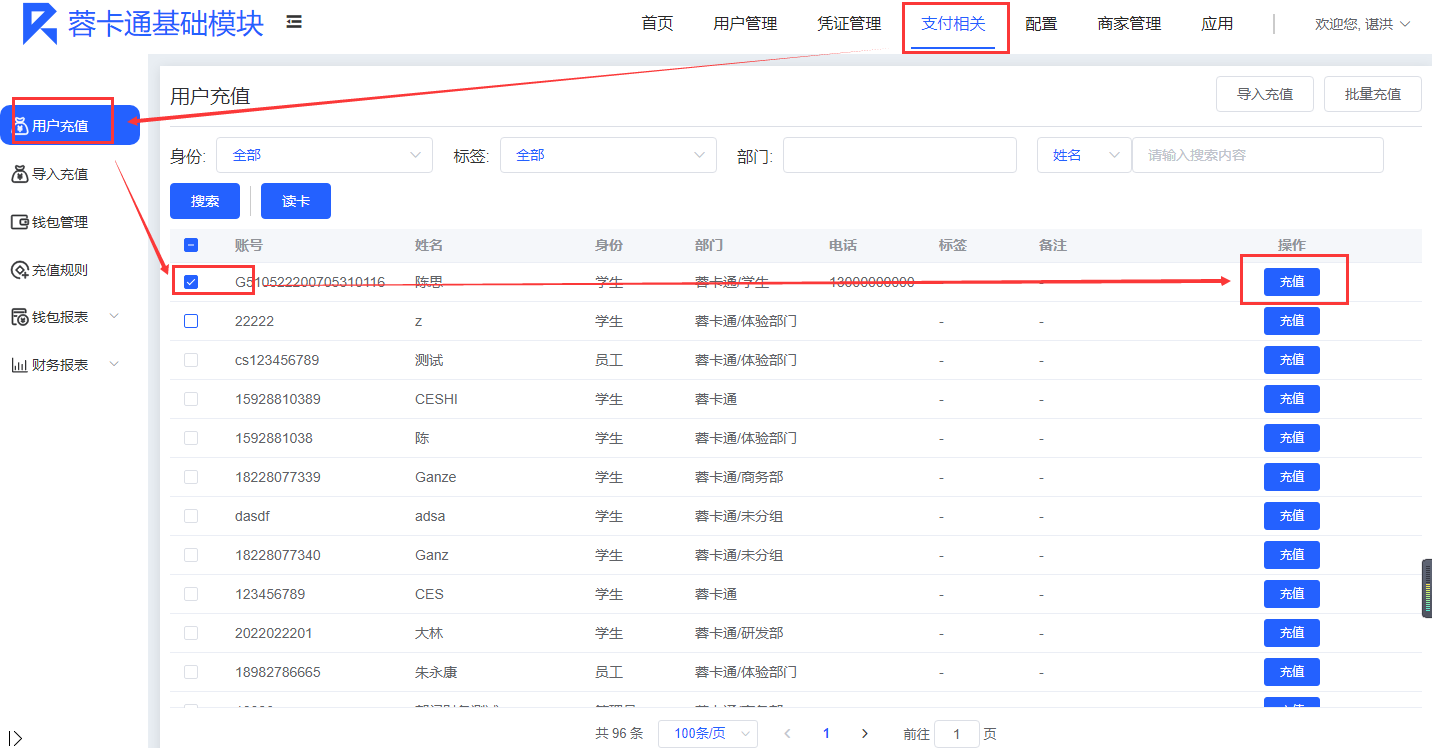Image resolution: width=1432 pixels, height=748 pixels.
Task: Open the 身份 dropdown filter
Action: pos(324,155)
